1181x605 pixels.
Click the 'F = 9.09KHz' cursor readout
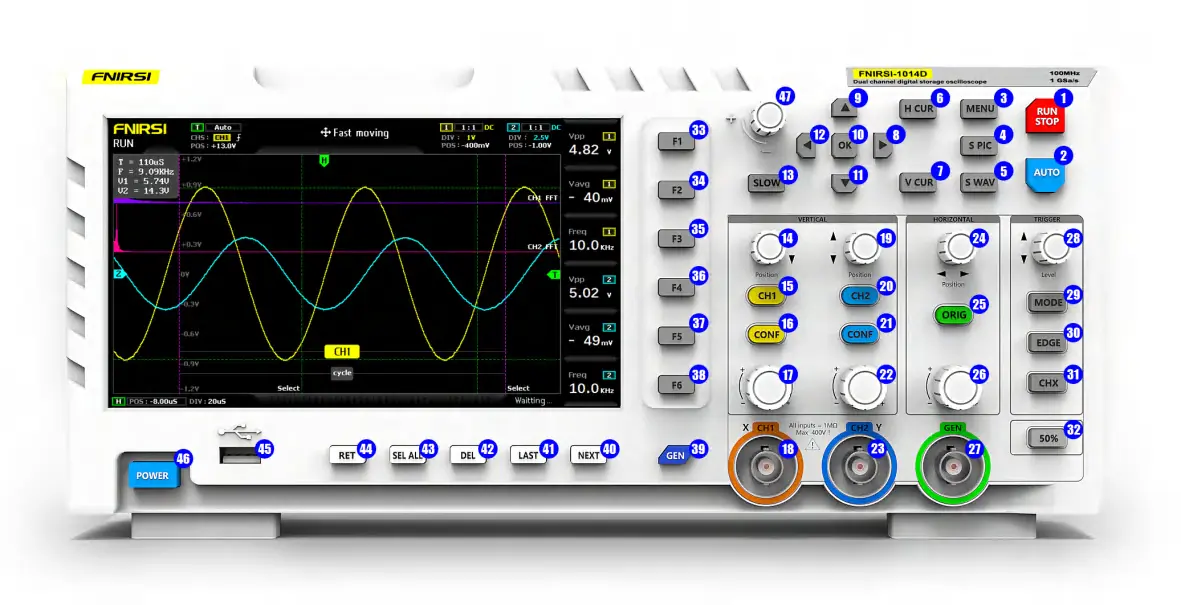(146, 172)
